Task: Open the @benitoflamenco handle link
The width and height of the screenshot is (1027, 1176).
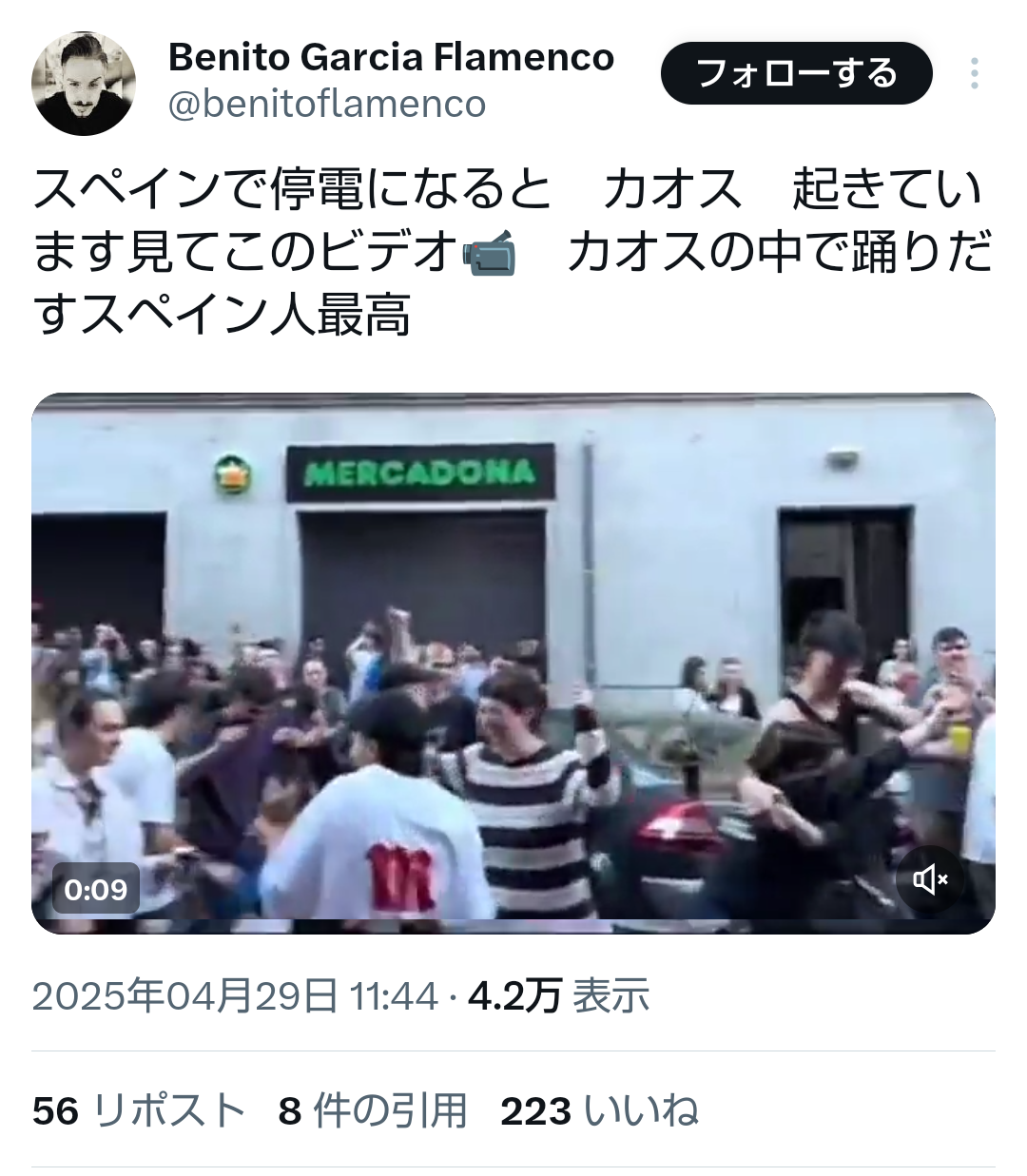Action: (x=327, y=104)
